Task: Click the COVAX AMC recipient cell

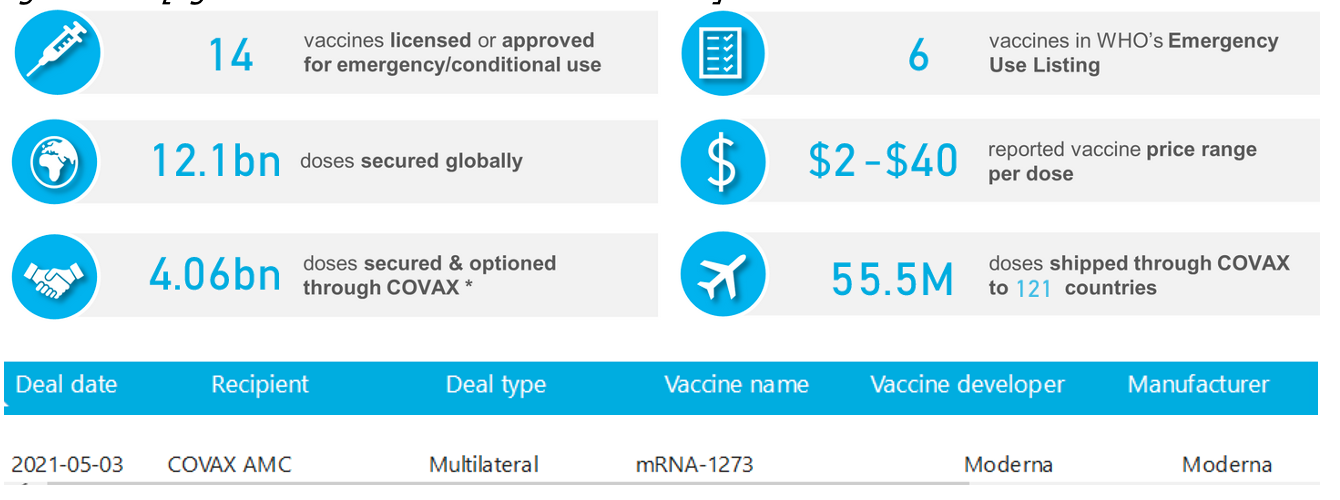Action: click(x=230, y=465)
